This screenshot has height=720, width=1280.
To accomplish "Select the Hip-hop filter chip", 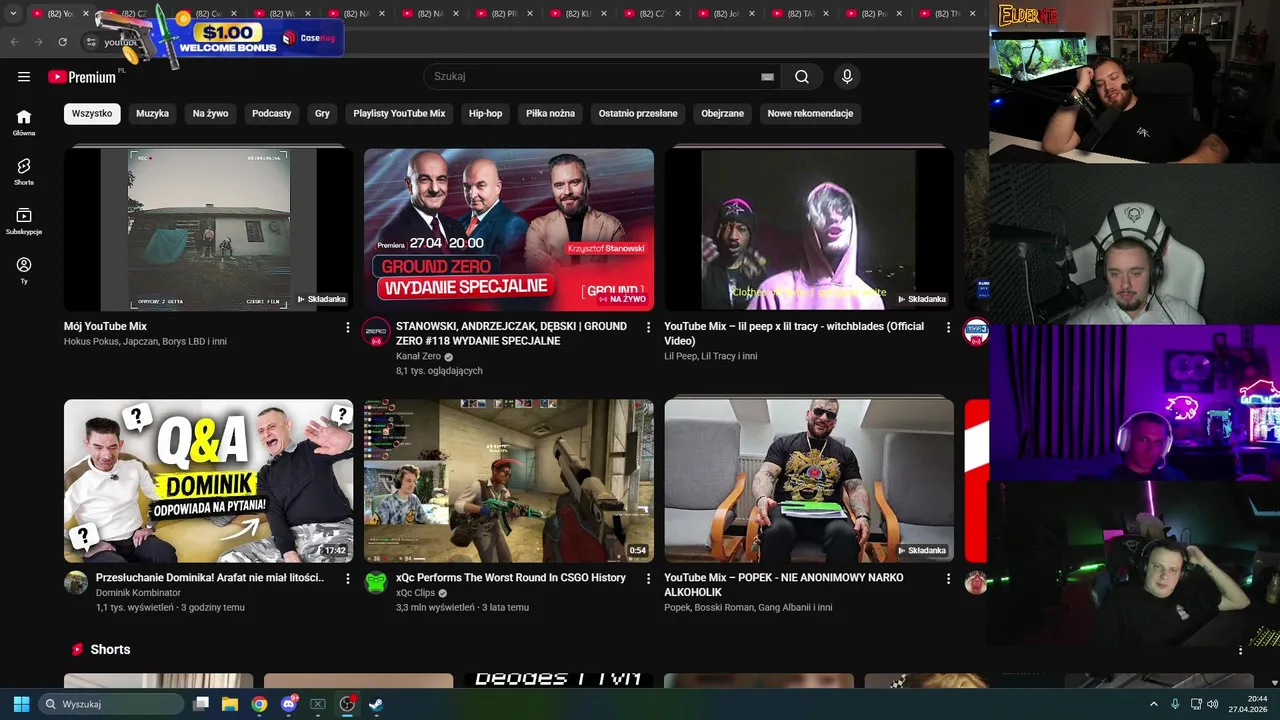I will [x=486, y=113].
